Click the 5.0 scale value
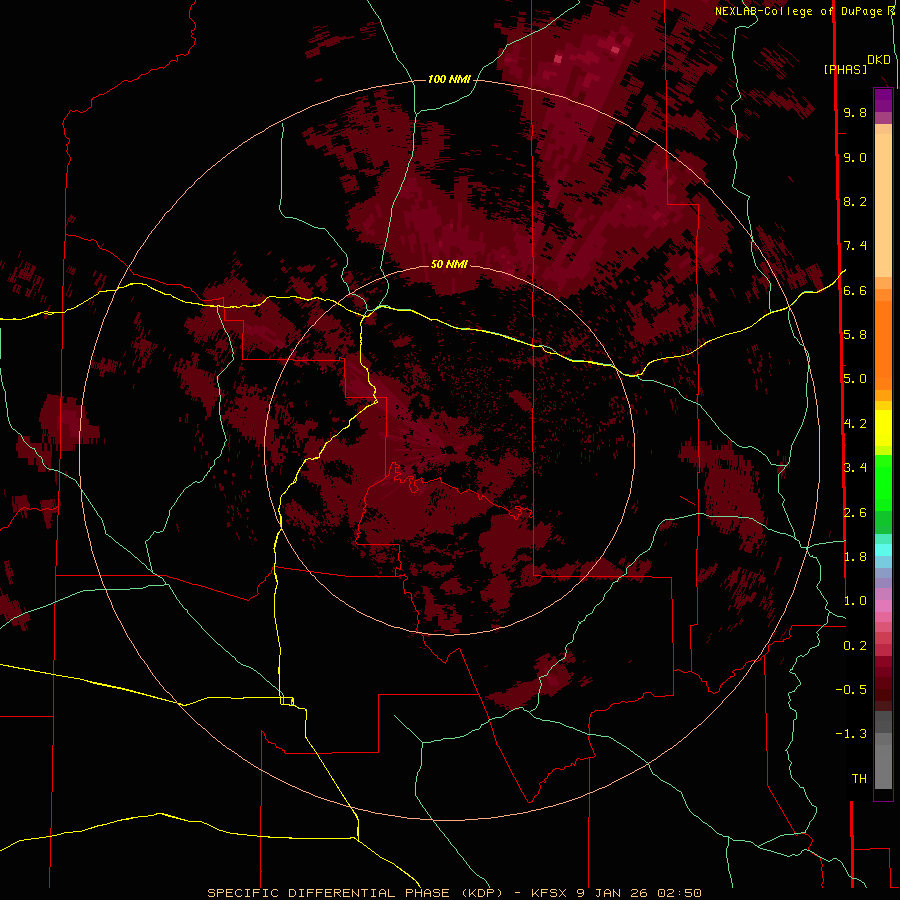Image resolution: width=900 pixels, height=900 pixels. coord(855,379)
